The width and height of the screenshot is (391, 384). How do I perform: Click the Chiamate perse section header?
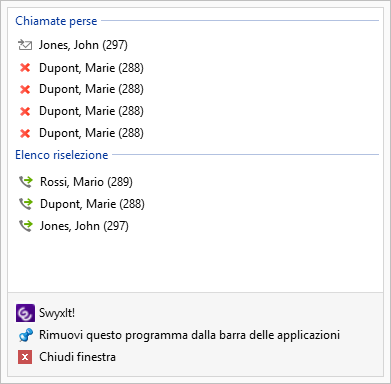[x=56, y=21]
